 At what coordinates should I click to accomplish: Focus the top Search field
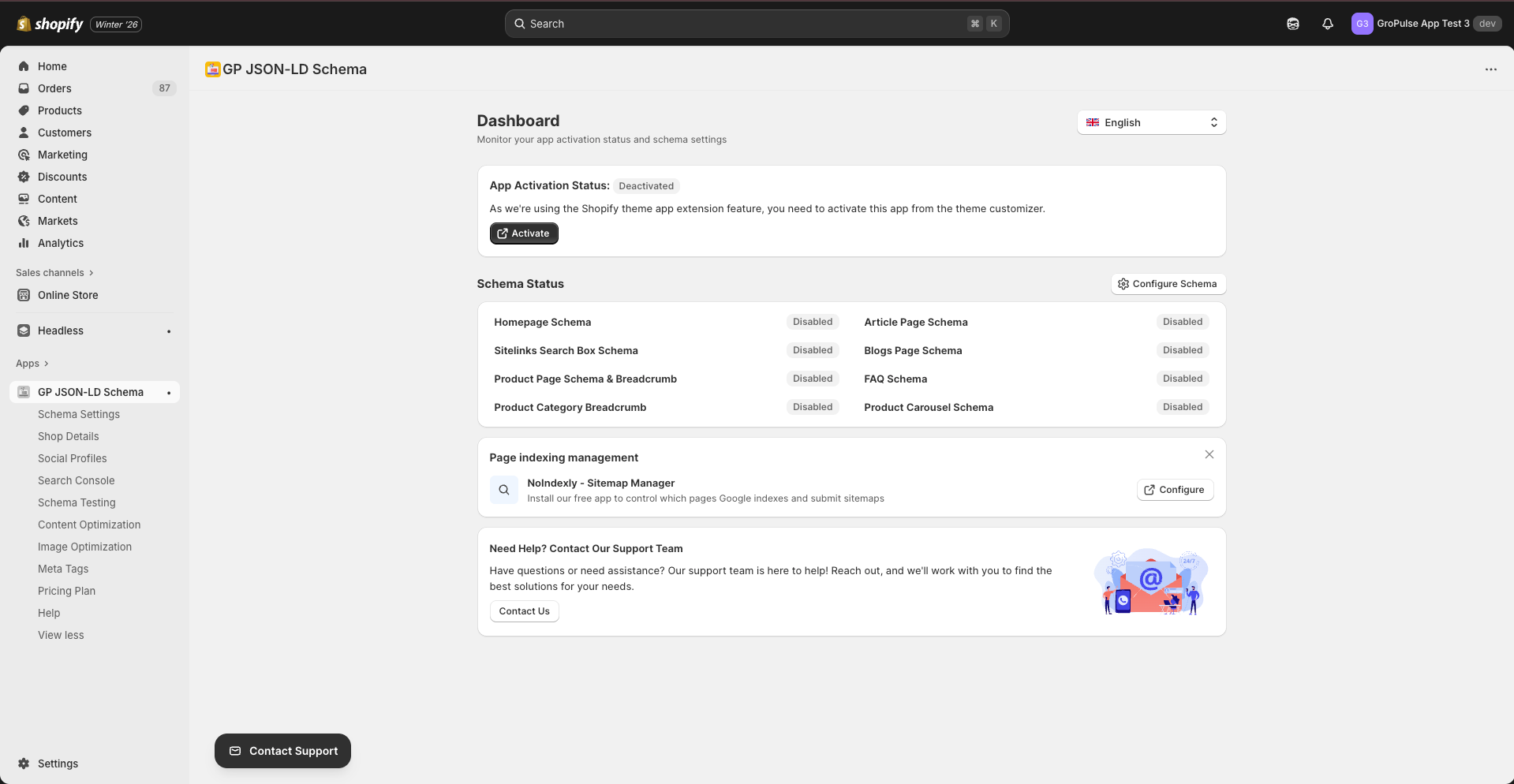point(756,24)
